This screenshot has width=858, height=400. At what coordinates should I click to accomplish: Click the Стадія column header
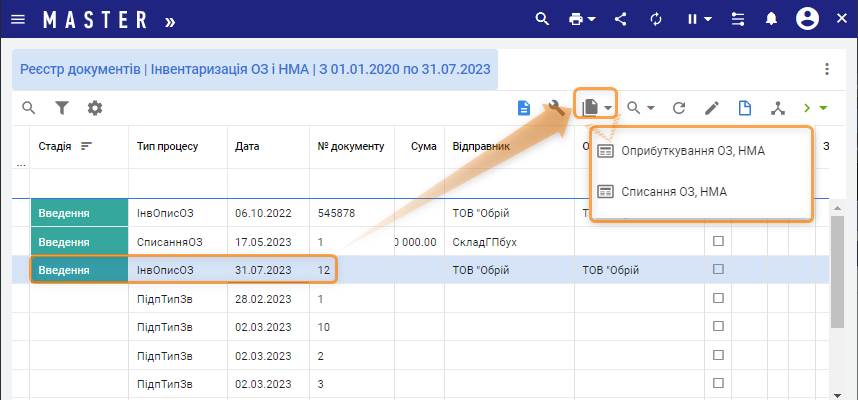[x=55, y=146]
